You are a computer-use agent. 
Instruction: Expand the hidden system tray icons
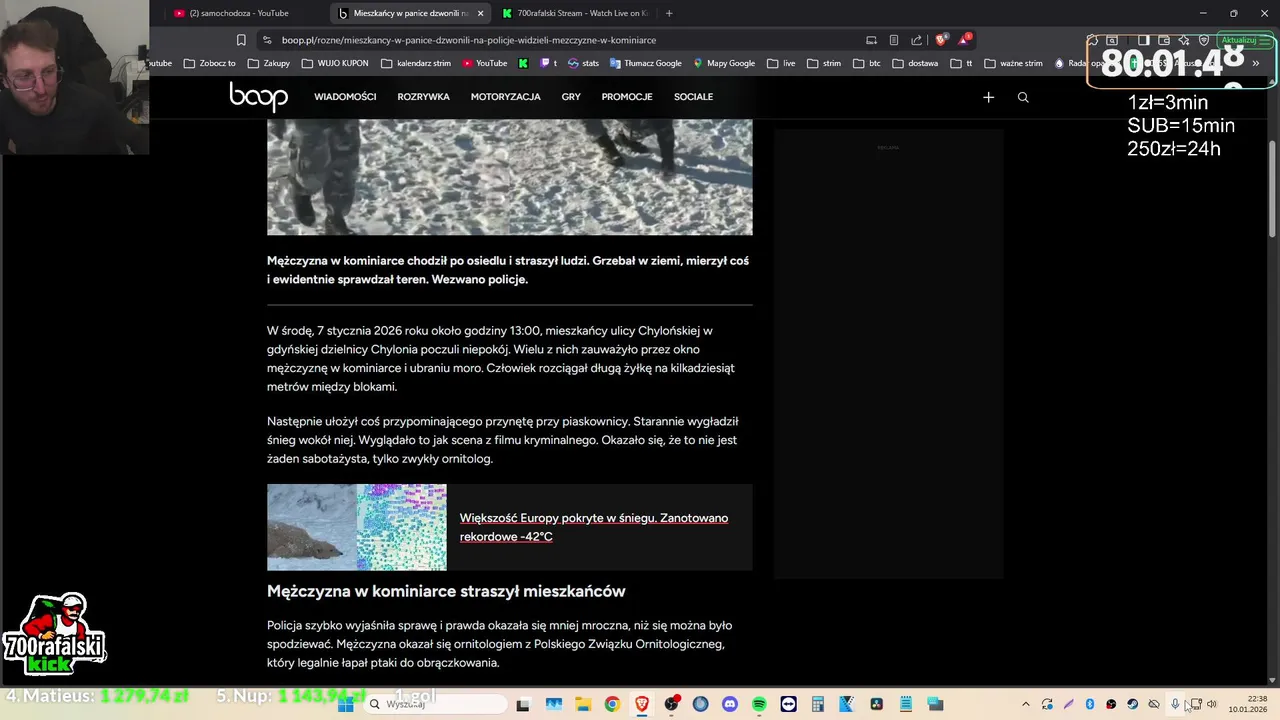[1025, 704]
